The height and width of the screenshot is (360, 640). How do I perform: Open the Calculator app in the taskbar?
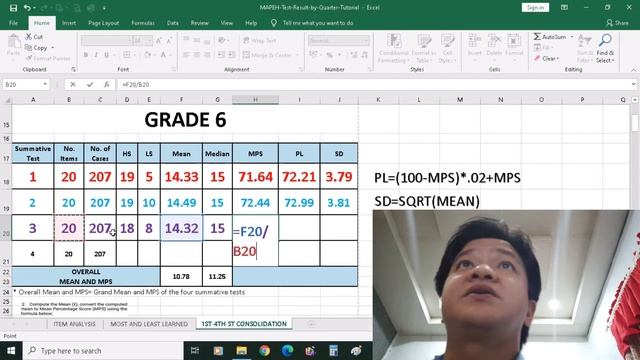click(x=333, y=351)
